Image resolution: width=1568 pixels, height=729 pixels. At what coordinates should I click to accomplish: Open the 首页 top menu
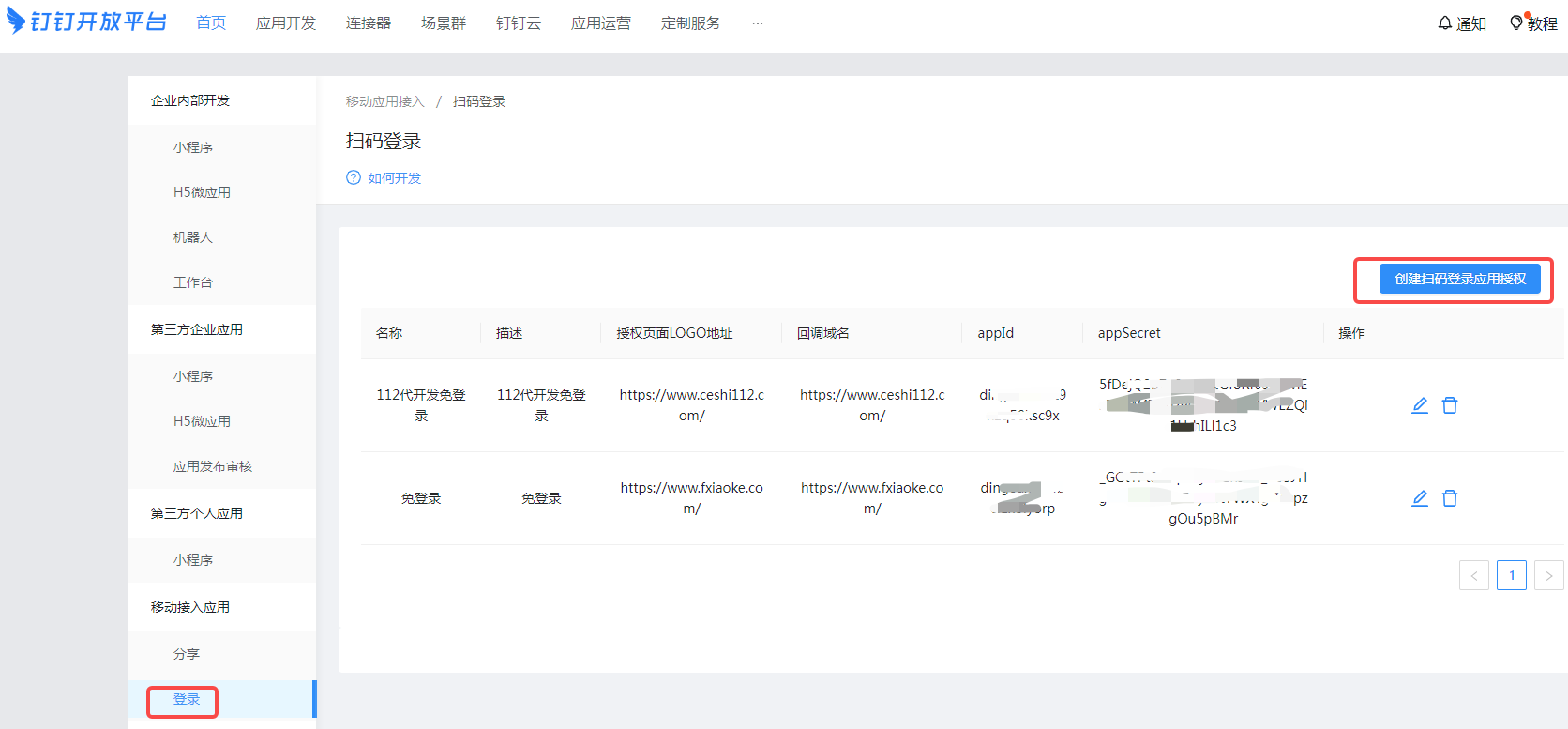[211, 23]
